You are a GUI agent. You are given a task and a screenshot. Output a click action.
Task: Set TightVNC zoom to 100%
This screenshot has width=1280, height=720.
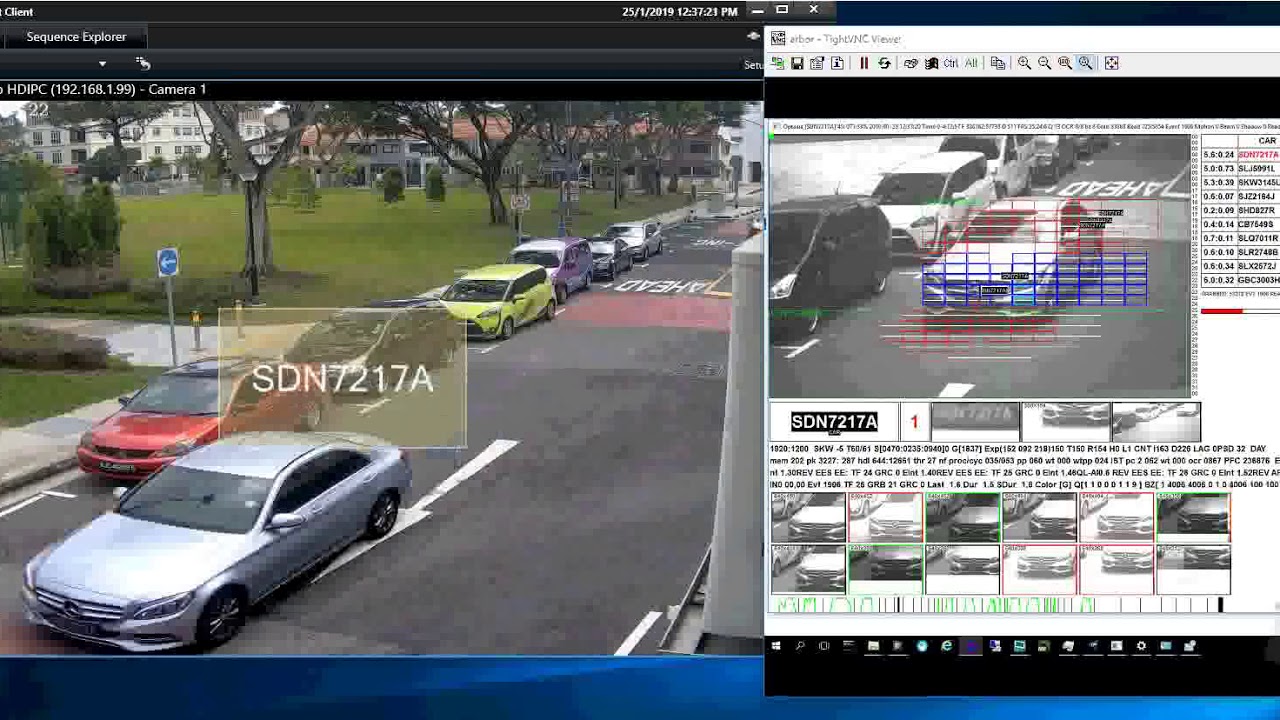tap(1065, 63)
